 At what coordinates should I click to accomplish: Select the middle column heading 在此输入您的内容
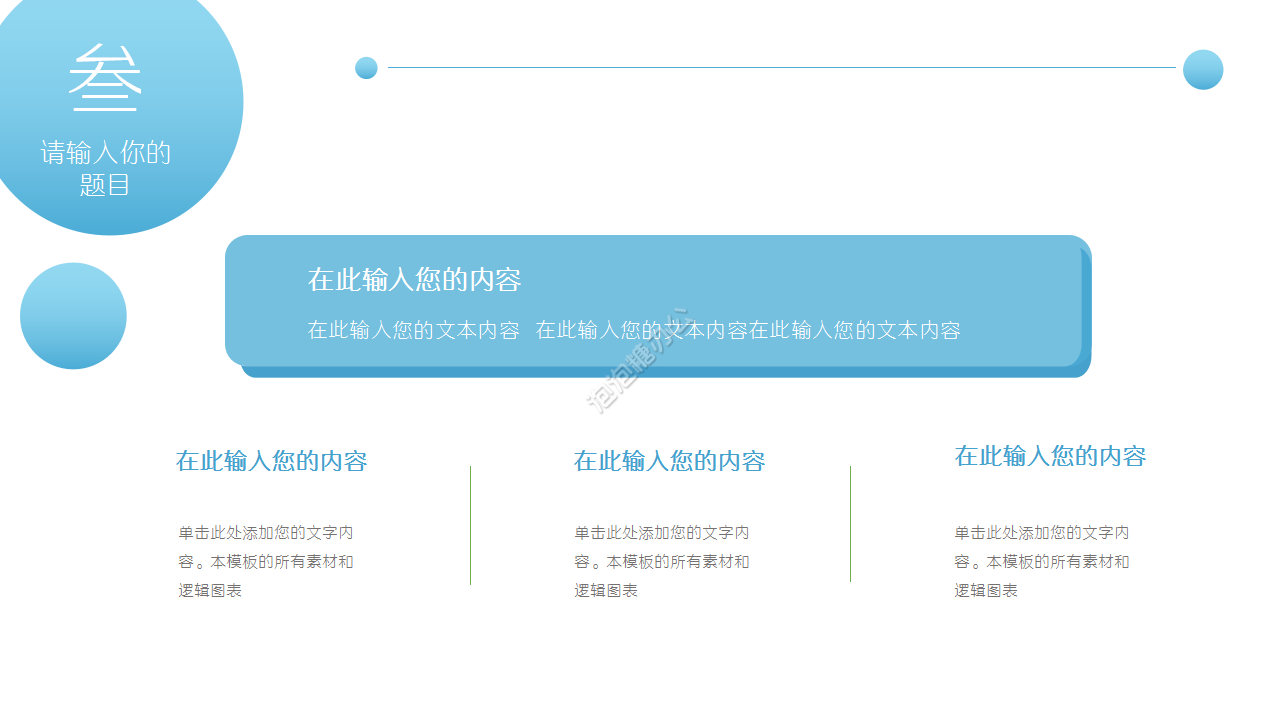click(669, 461)
